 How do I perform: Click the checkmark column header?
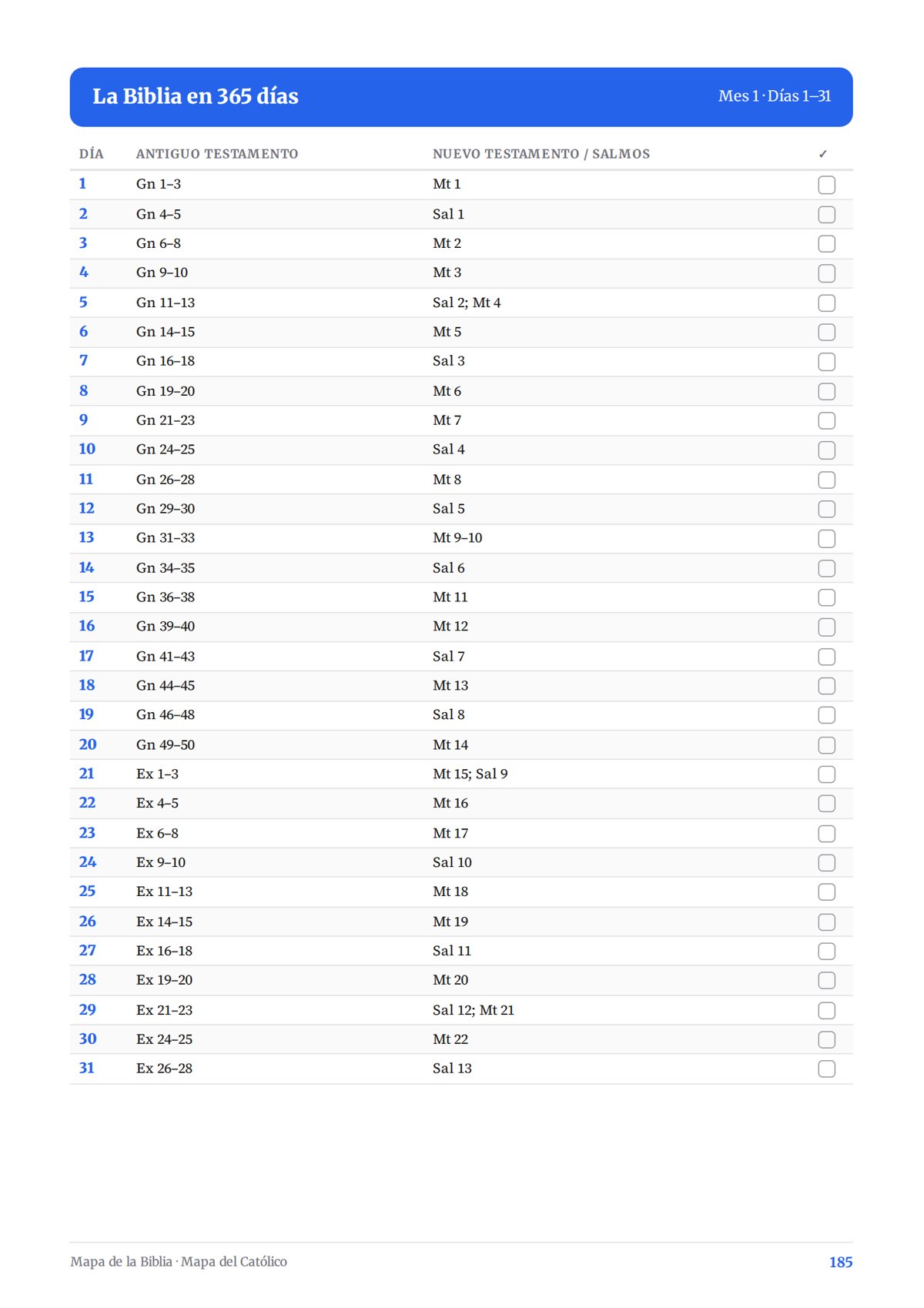pyautogui.click(x=823, y=154)
